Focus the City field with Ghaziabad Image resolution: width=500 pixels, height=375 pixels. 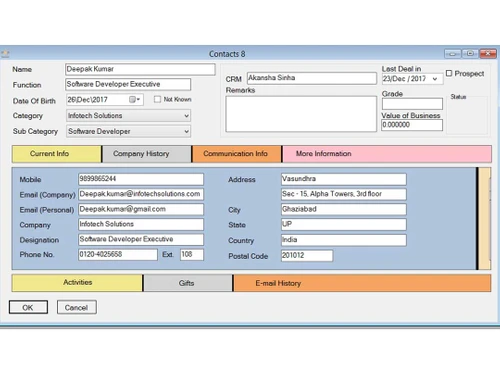pos(344,209)
